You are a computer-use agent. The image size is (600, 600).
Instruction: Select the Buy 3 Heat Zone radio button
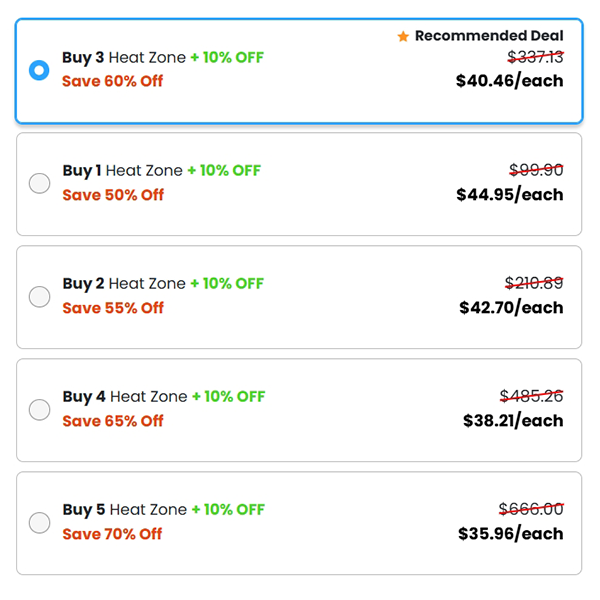pyautogui.click(x=39, y=70)
